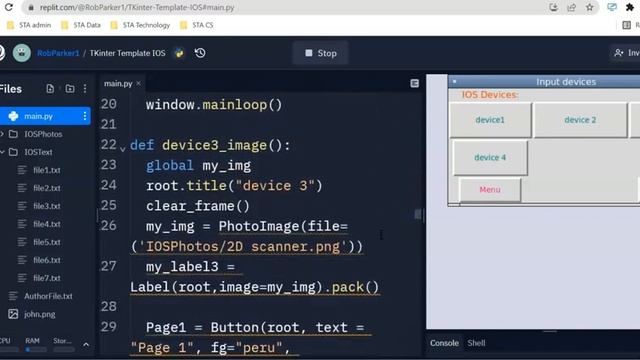Screen dimensions: 640x360
Task: Switch to the Console tab
Action: 444,343
